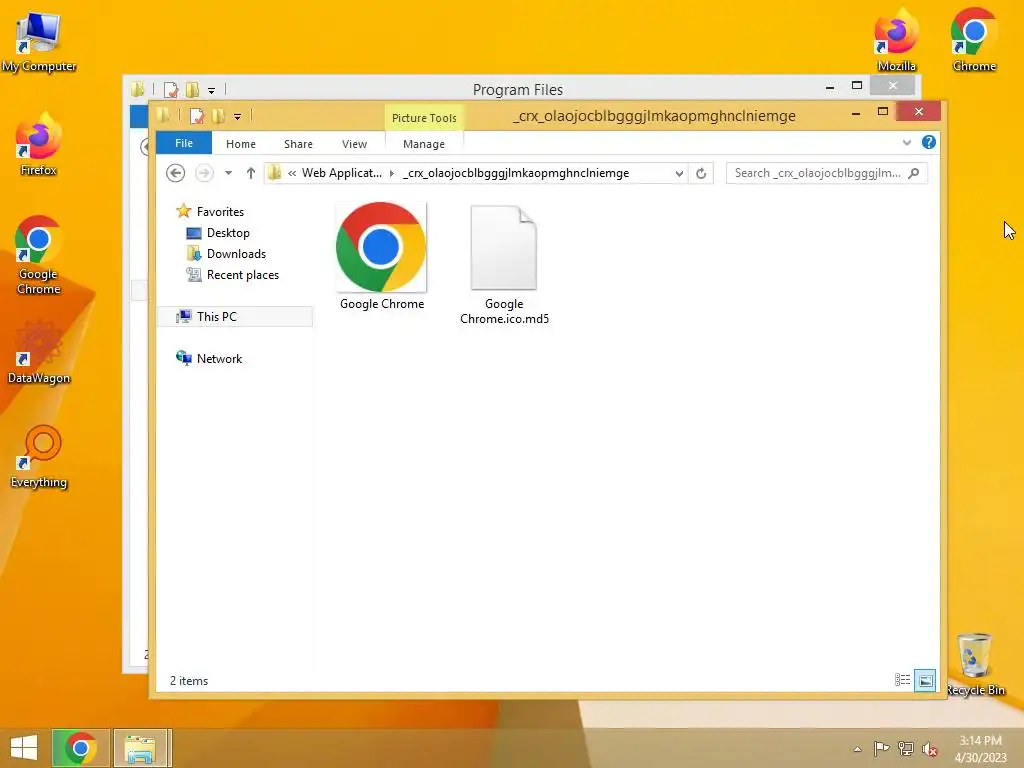Open Chrome shortcut at top right
The width and height of the screenshot is (1024, 768).
click(x=974, y=40)
